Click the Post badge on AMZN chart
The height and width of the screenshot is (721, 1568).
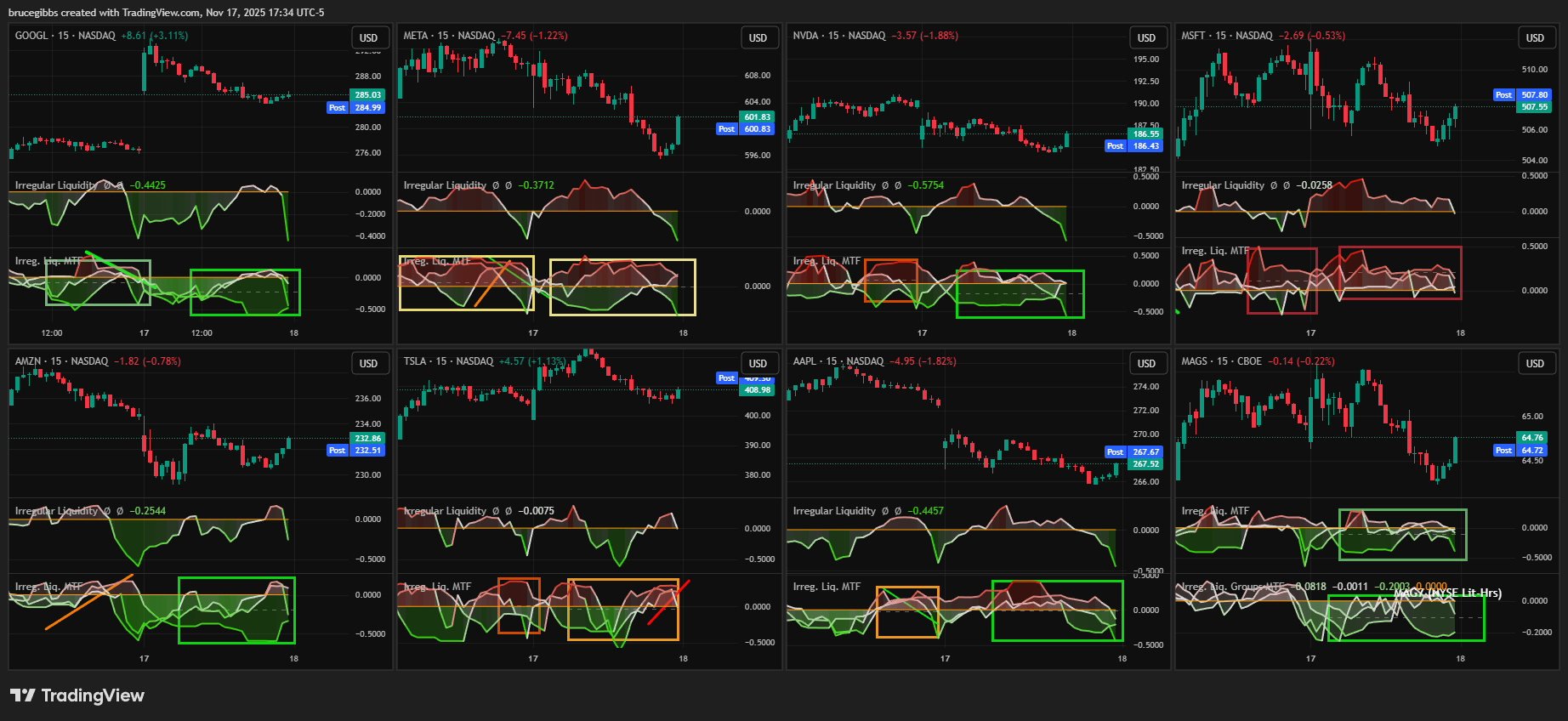pos(338,451)
